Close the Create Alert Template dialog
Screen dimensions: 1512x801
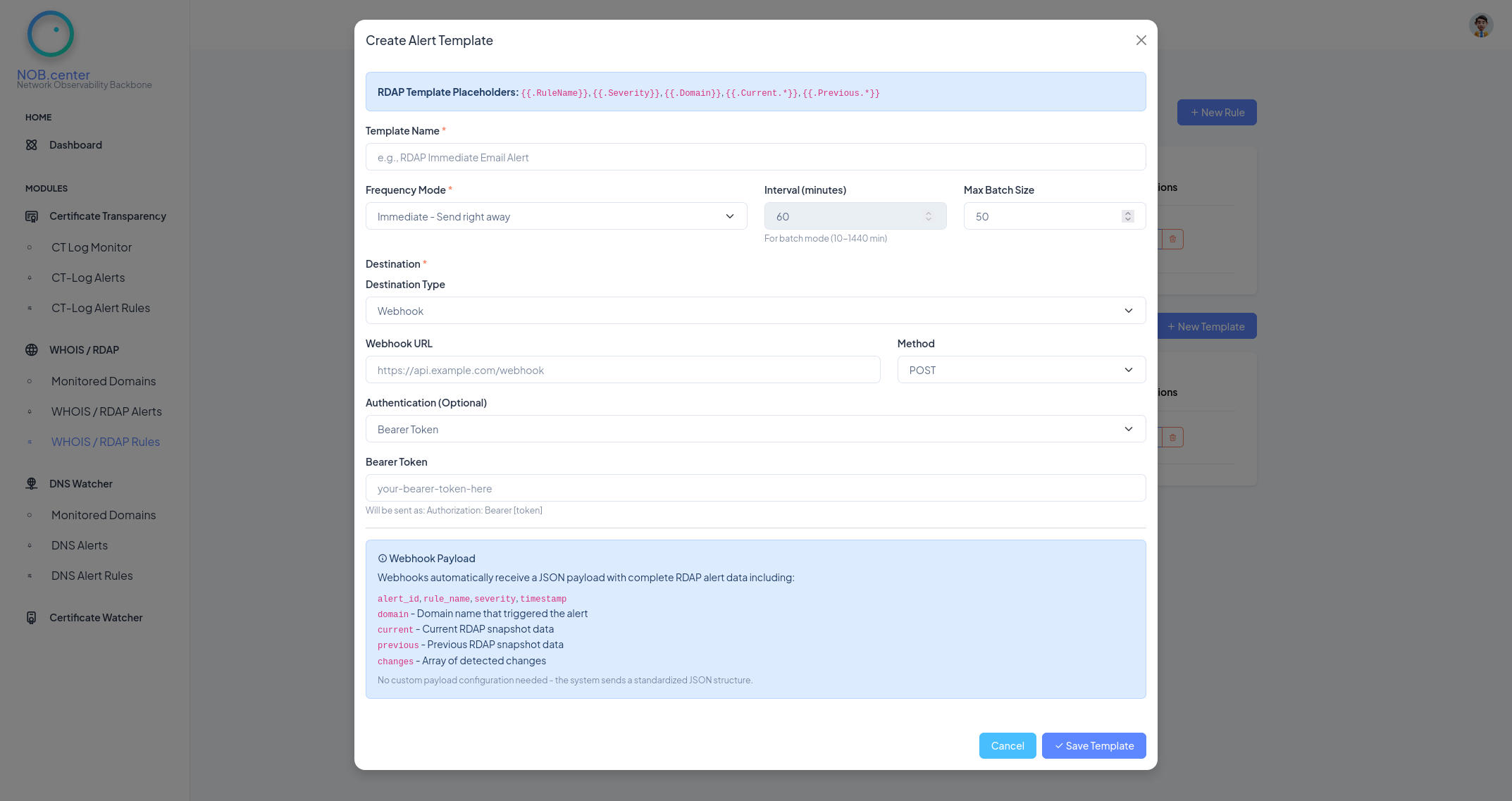click(1141, 40)
